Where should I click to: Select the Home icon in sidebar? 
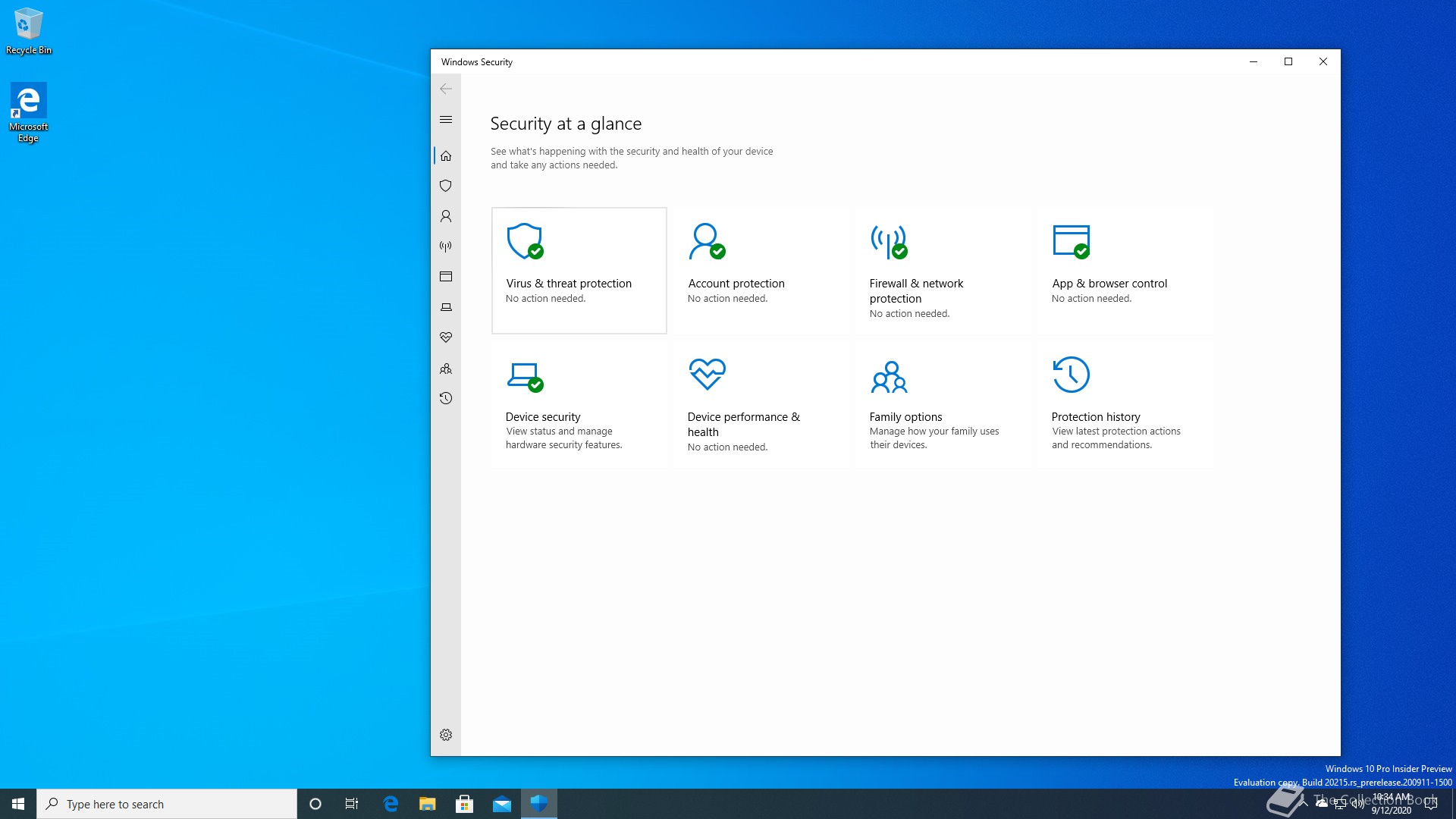click(446, 155)
